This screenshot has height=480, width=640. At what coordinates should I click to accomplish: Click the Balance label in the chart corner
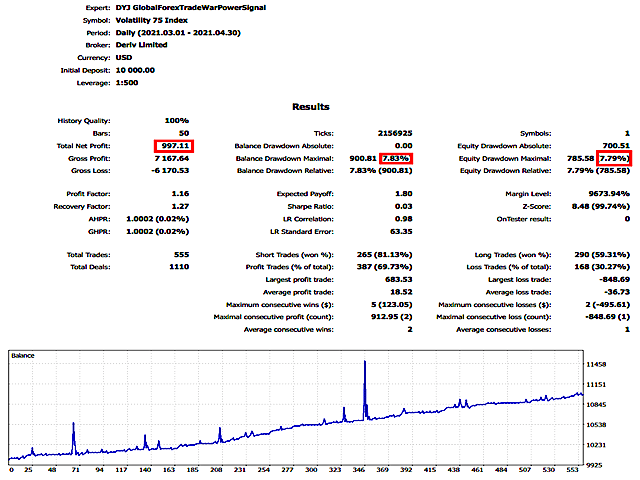[24, 355]
